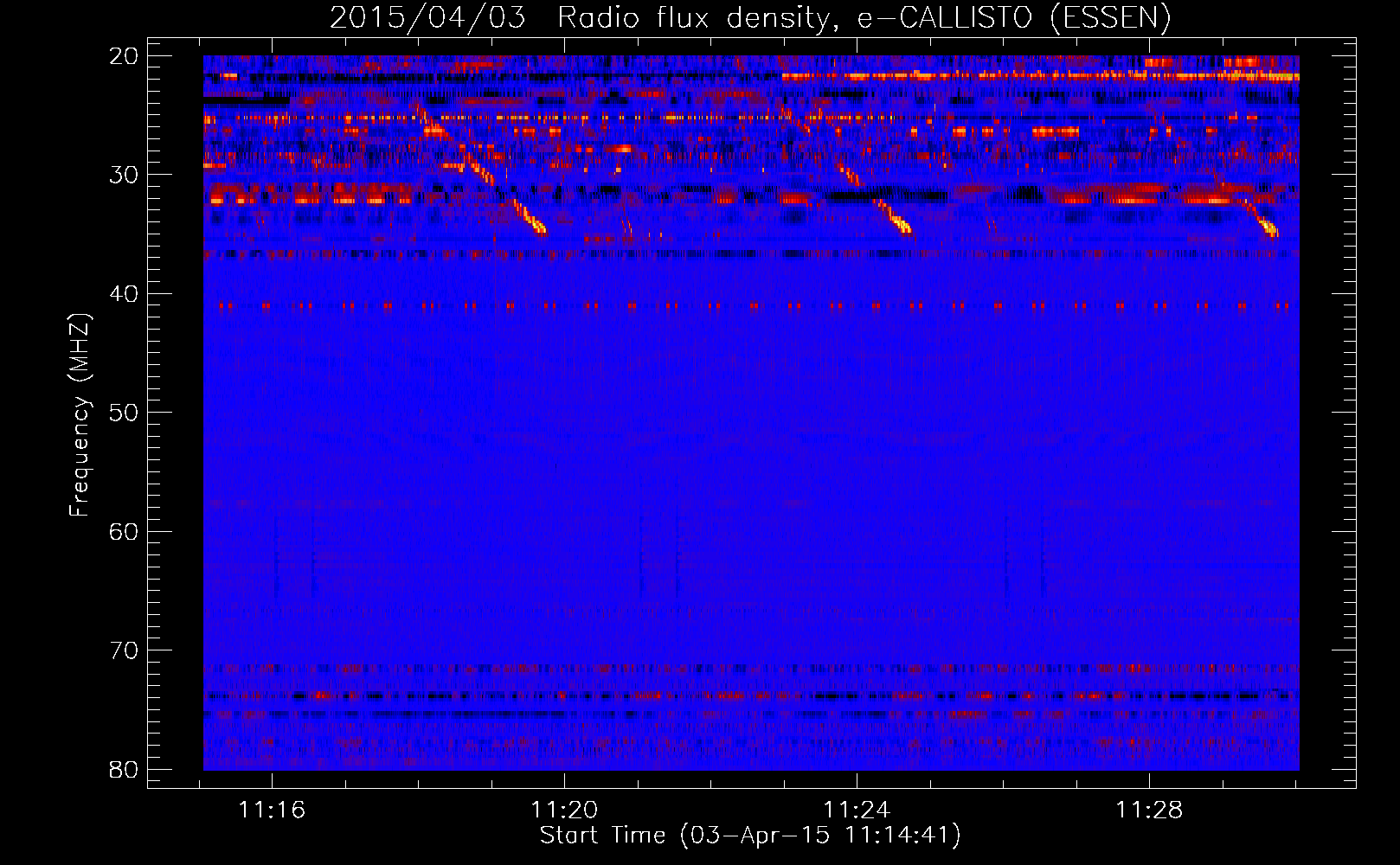Click the 40 frequency tick label
This screenshot has width=1400, height=865.
pyautogui.click(x=124, y=294)
